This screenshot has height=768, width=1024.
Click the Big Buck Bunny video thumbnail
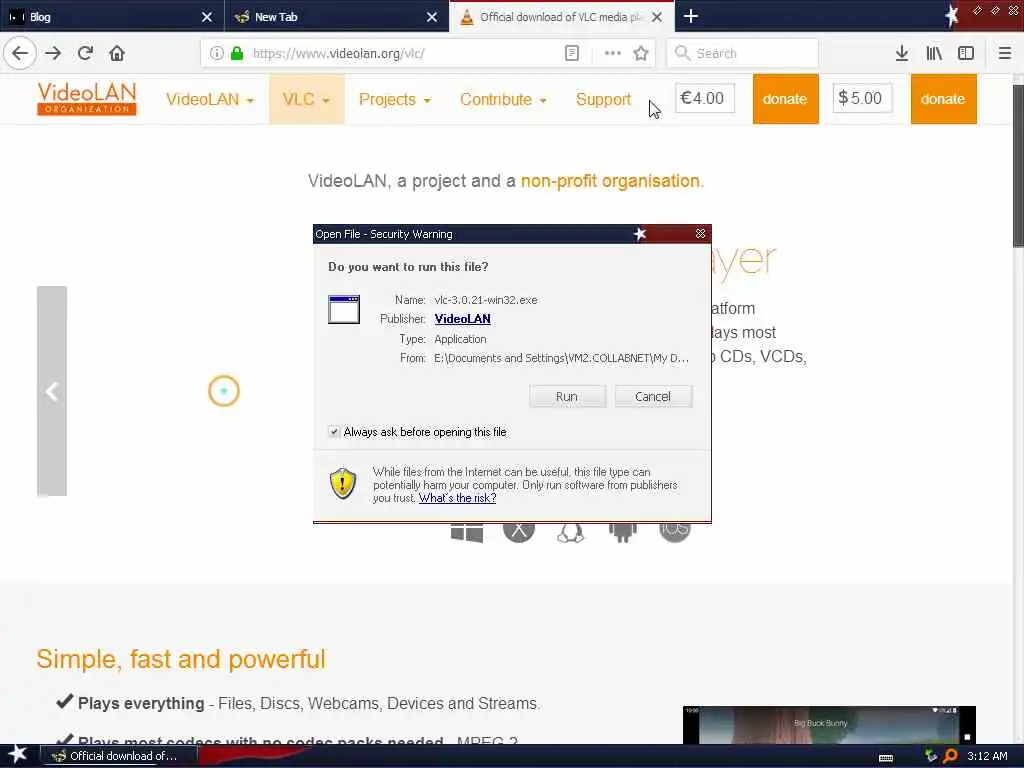[829, 724]
